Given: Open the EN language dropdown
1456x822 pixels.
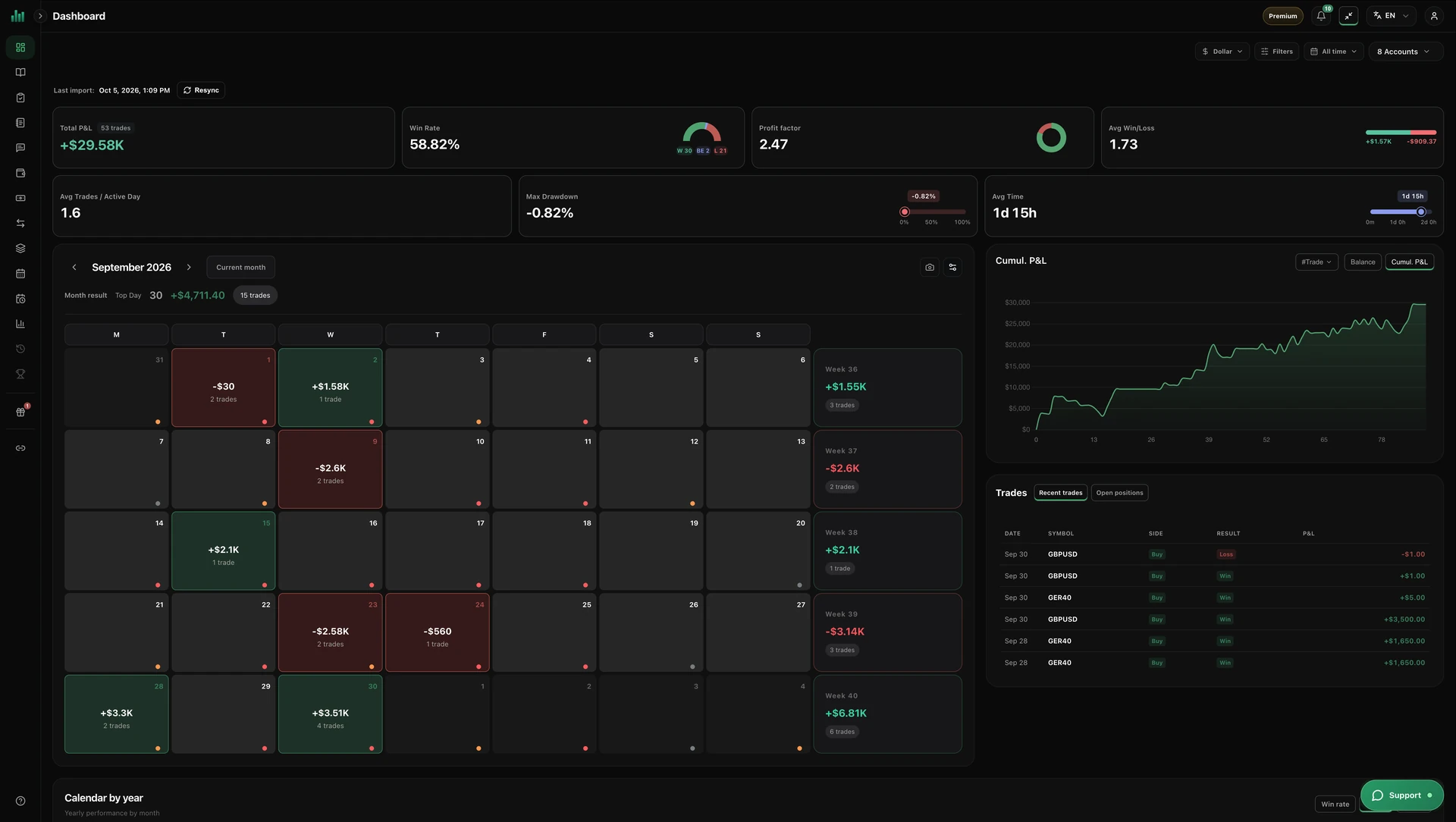Looking at the screenshot, I should coord(1391,15).
